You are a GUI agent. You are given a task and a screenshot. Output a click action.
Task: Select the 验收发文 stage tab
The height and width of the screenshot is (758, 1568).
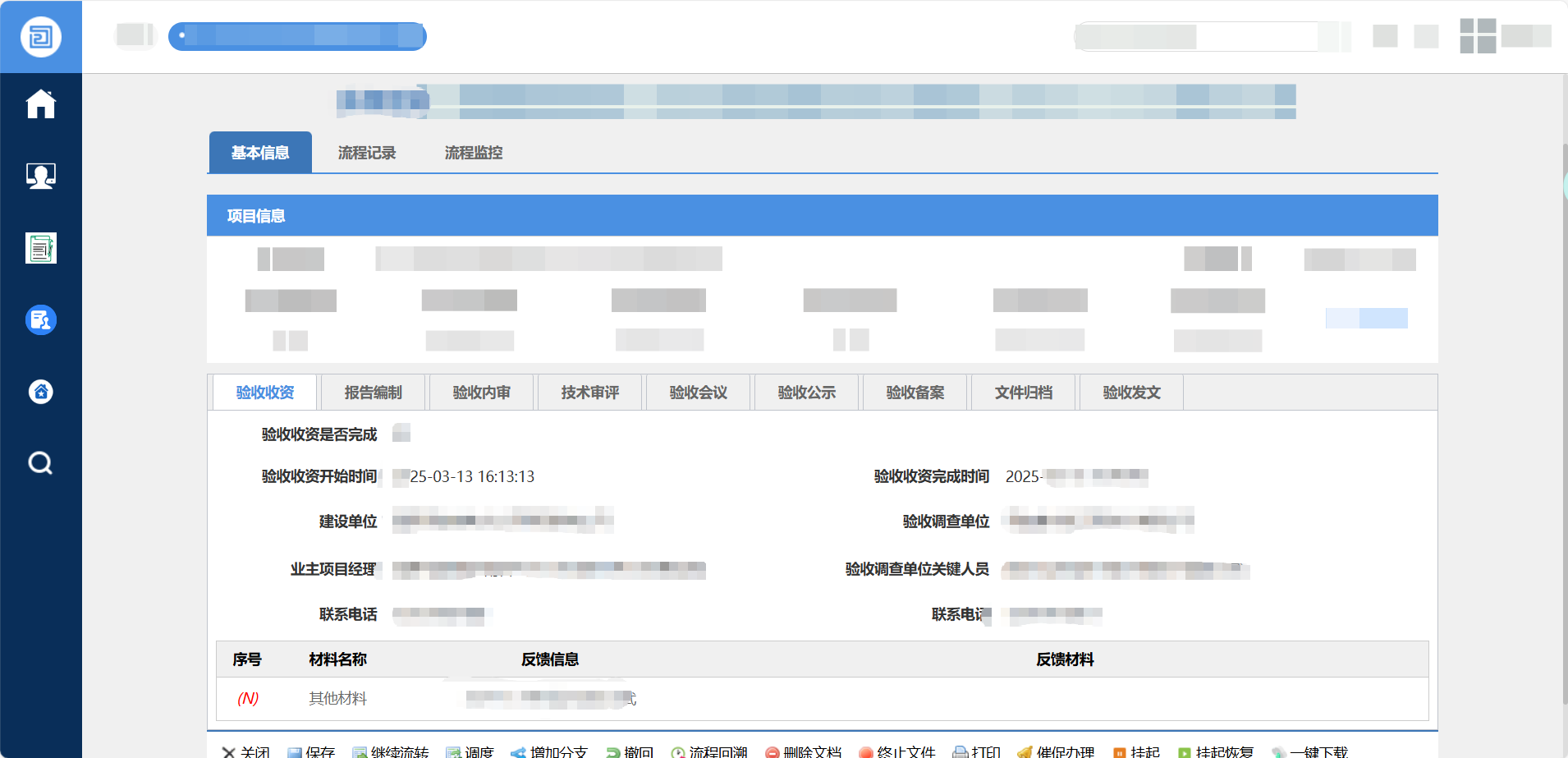pos(1132,393)
